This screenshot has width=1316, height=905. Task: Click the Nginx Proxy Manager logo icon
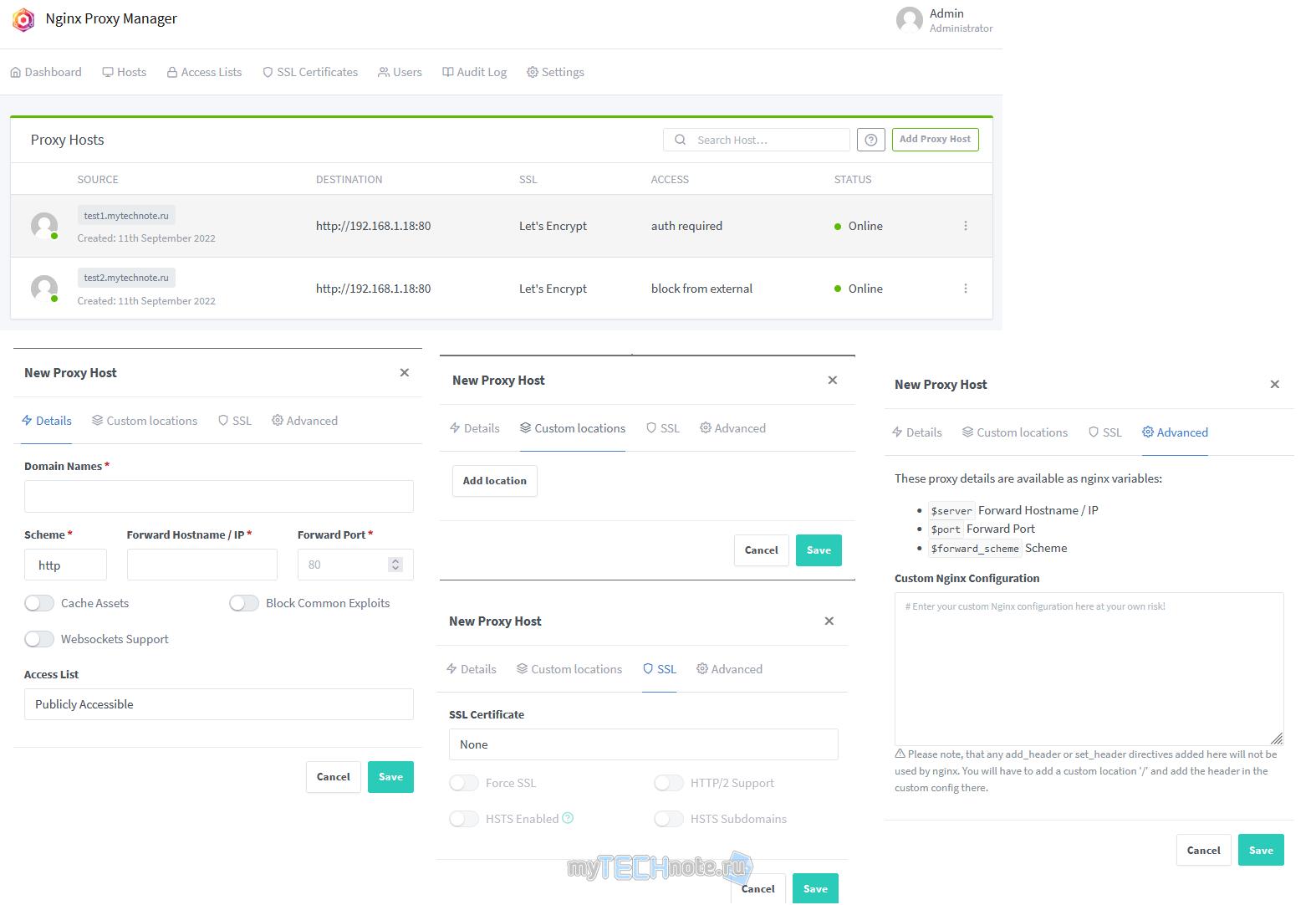[x=23, y=19]
